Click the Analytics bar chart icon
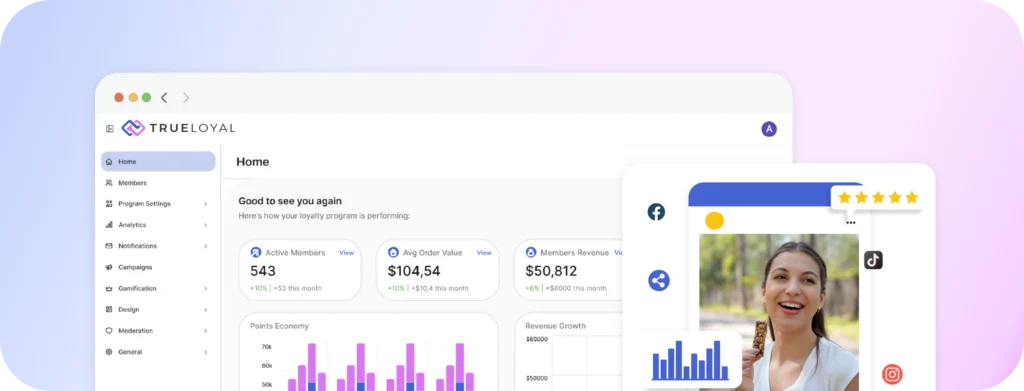Image resolution: width=1024 pixels, height=391 pixels. click(109, 225)
